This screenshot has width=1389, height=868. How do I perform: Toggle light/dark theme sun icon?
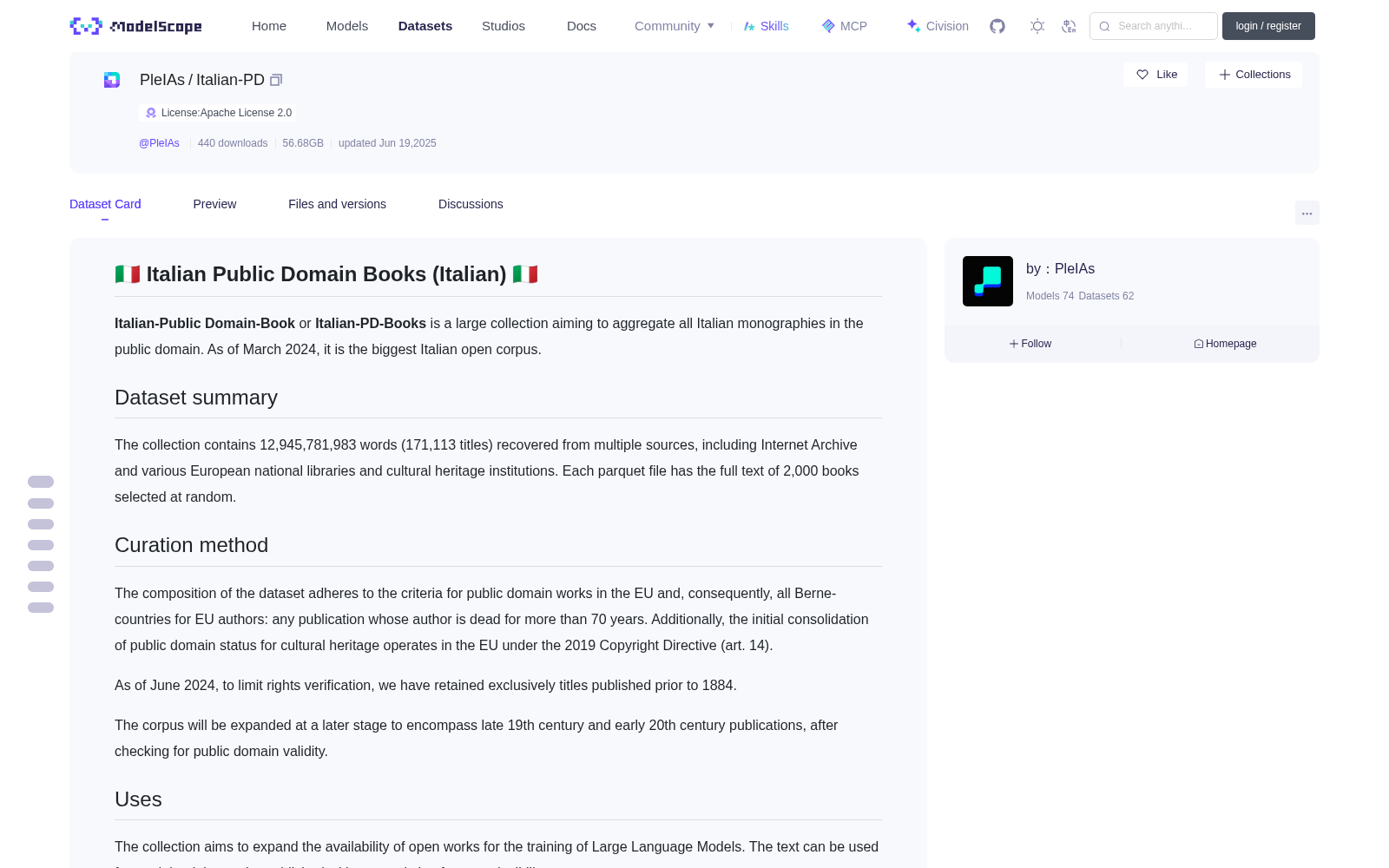tap(1037, 26)
